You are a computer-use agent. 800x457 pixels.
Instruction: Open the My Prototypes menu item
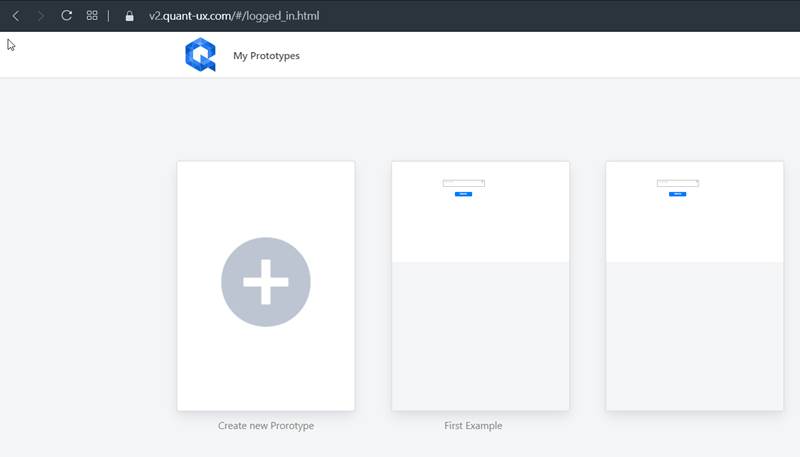[x=266, y=56]
